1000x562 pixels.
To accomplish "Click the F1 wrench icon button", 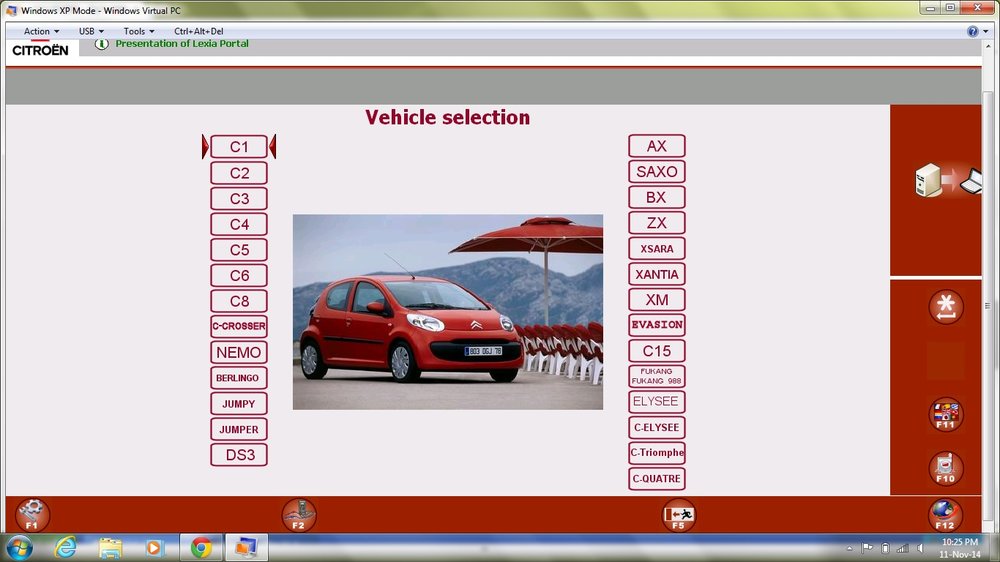I will click(x=31, y=515).
